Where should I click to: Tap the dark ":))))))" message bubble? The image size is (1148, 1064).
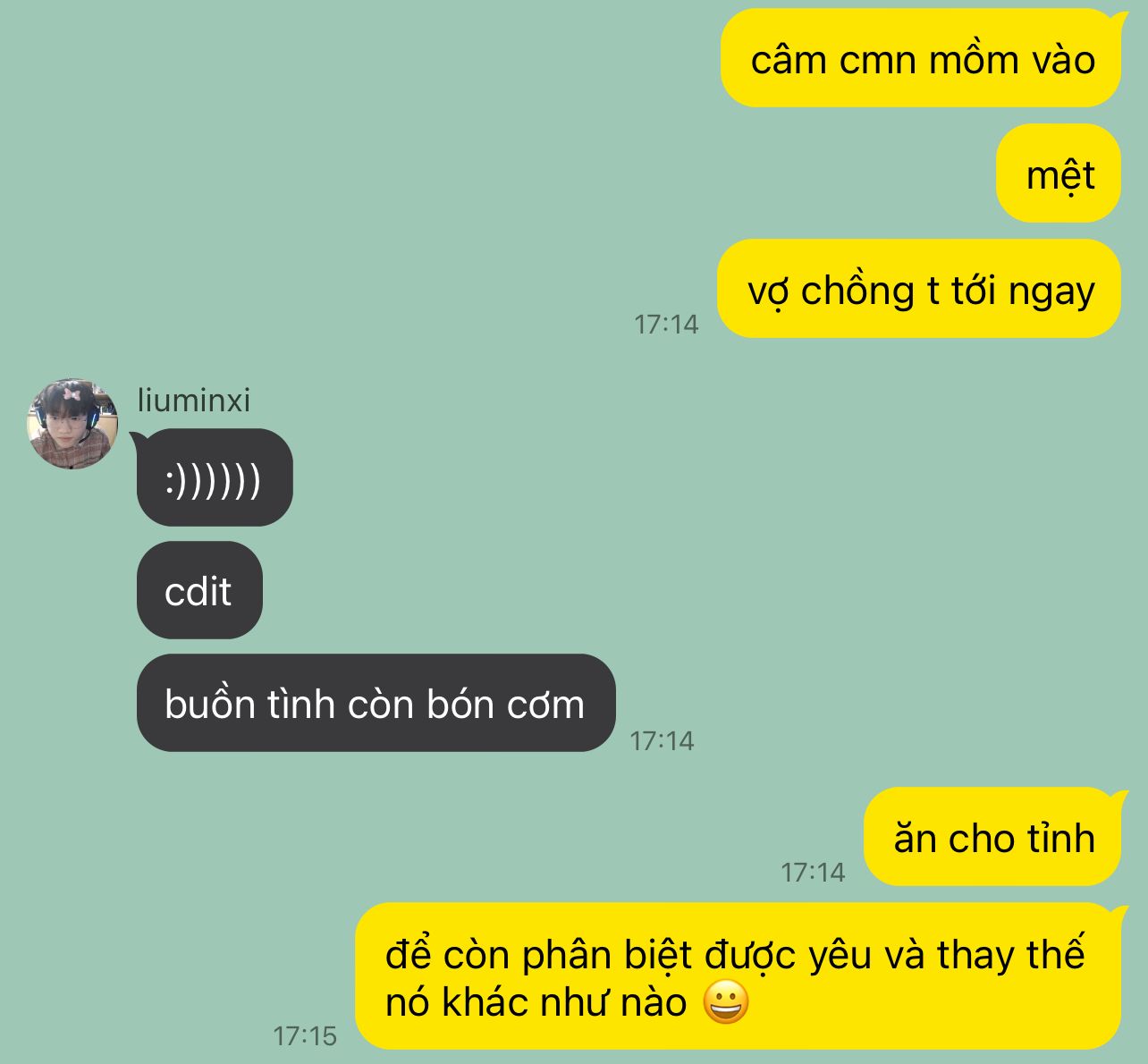click(215, 478)
